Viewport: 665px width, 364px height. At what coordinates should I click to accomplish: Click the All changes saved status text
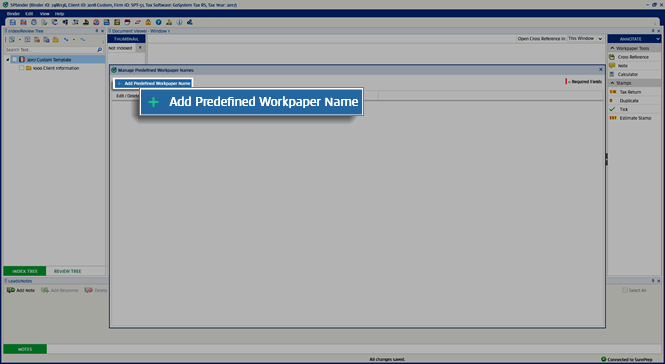387,359
